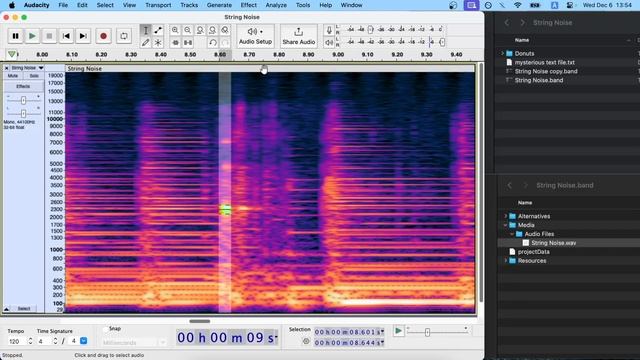Open the Transport menu

(x=158, y=5)
